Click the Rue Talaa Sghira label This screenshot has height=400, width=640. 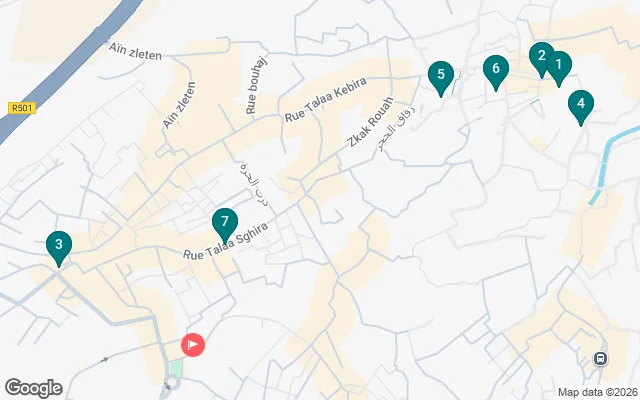click(225, 241)
